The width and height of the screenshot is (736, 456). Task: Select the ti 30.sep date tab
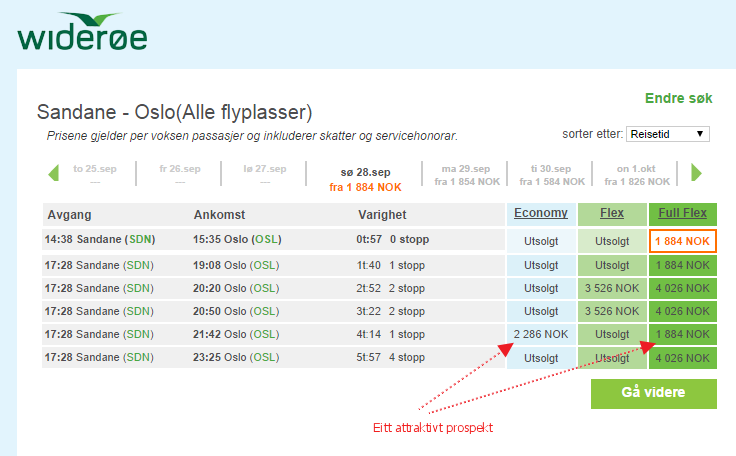click(x=552, y=175)
